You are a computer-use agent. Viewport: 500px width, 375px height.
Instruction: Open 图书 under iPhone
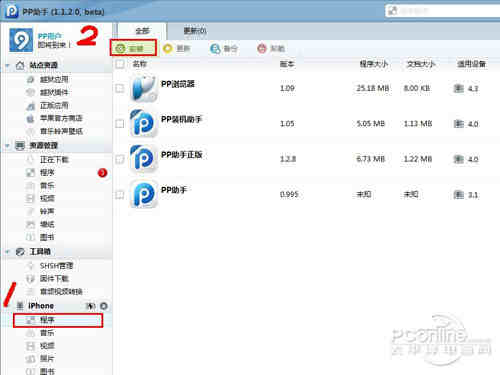pos(47,371)
